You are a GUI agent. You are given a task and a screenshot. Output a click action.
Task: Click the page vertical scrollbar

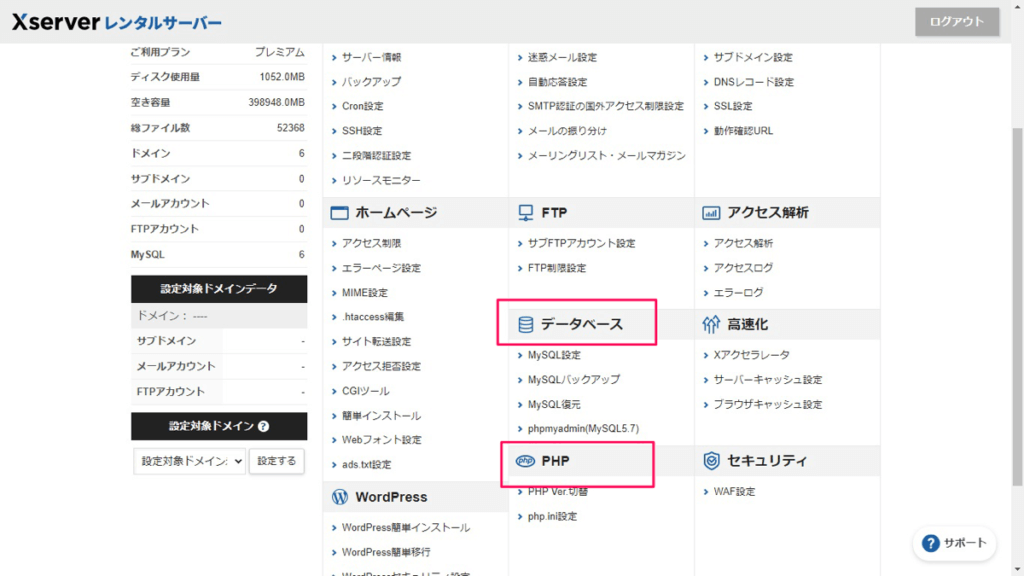click(1017, 307)
